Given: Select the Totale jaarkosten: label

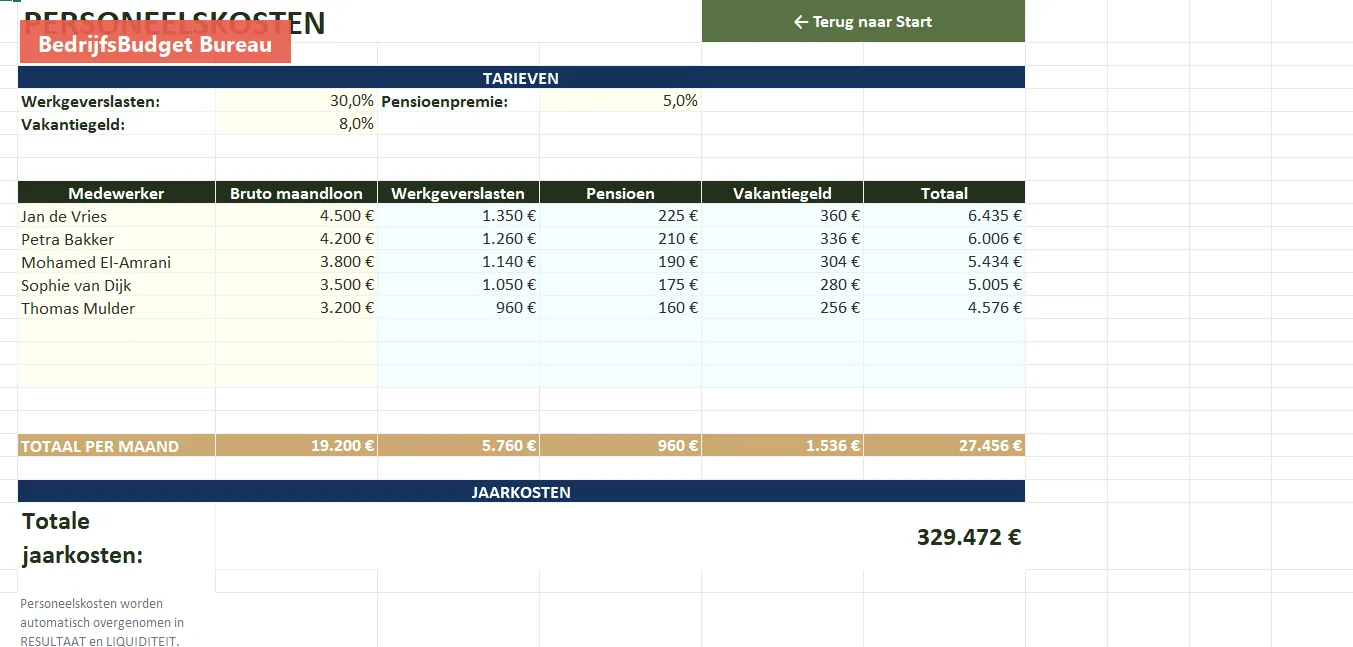Looking at the screenshot, I should (x=83, y=538).
